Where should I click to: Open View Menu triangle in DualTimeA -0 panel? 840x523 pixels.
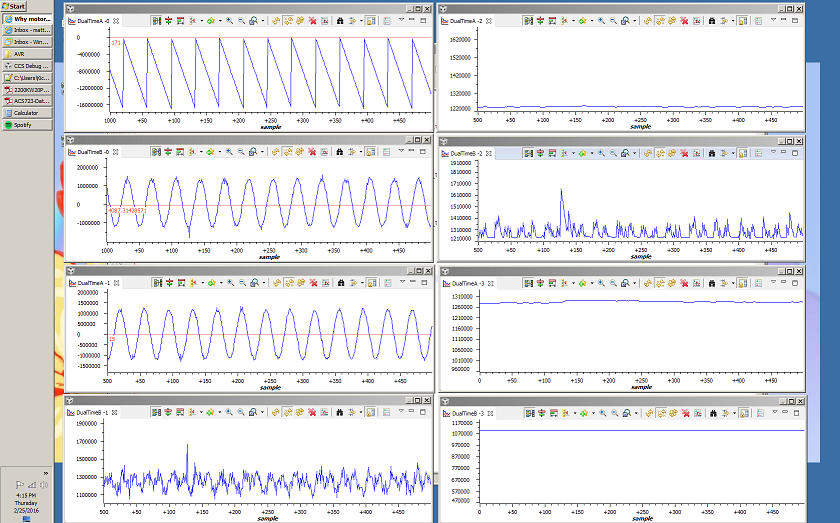401,19
